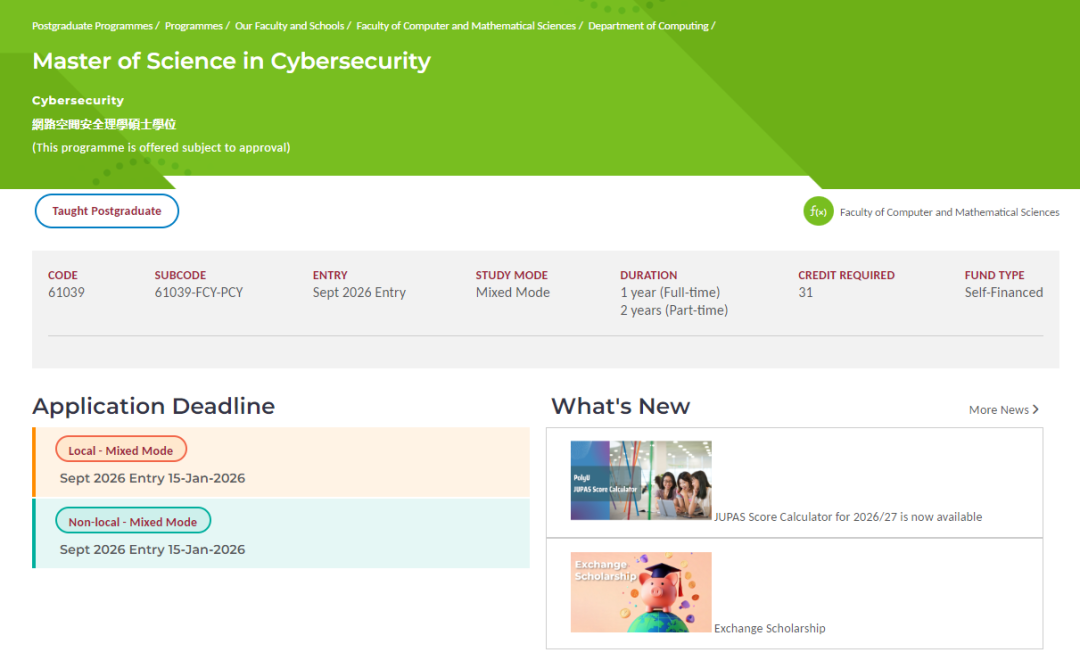Open Faculty of Computer and Mathematical Sciences breadcrumb
Screen dimensions: 1080x669
pyautogui.click(x=465, y=26)
